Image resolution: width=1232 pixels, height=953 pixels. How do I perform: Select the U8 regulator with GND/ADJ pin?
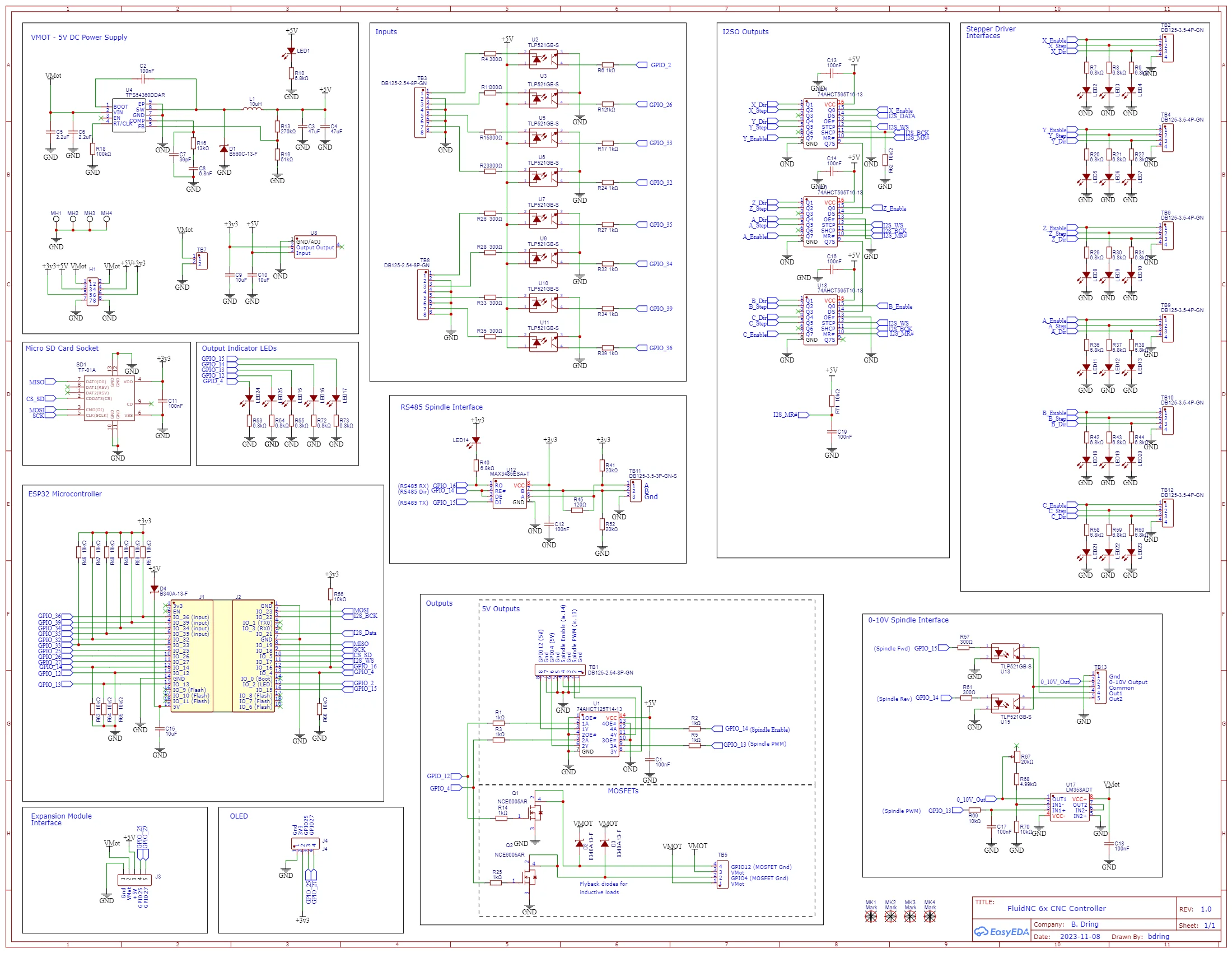[x=315, y=247]
